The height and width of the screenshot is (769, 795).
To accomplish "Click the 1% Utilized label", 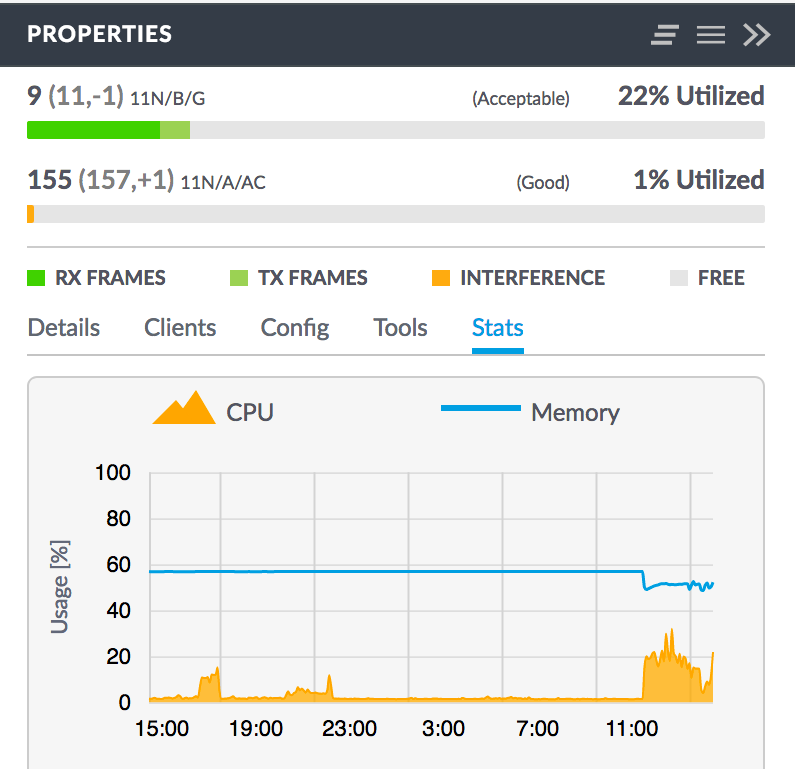I will (698, 180).
